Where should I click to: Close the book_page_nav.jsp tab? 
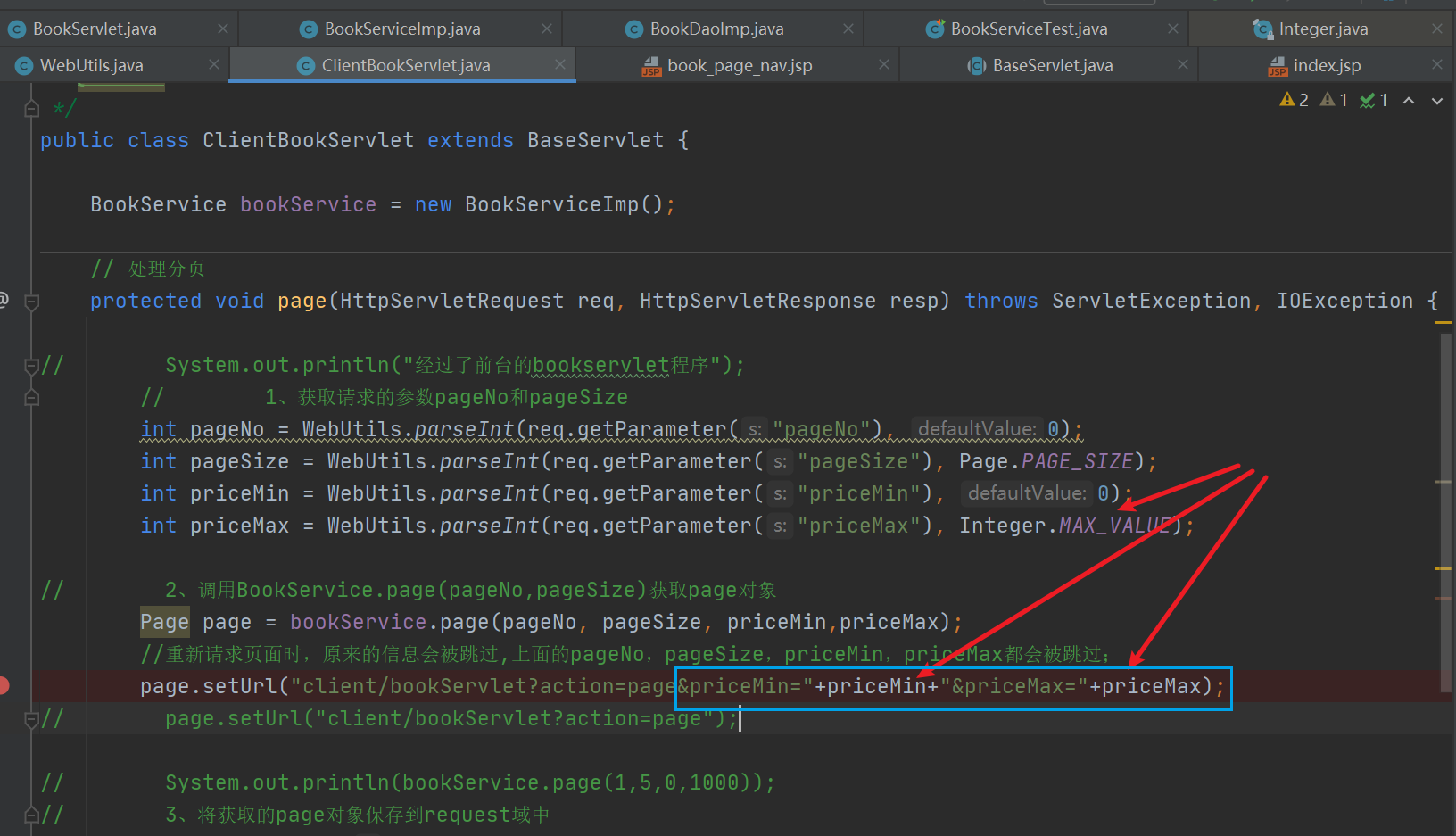coord(884,64)
